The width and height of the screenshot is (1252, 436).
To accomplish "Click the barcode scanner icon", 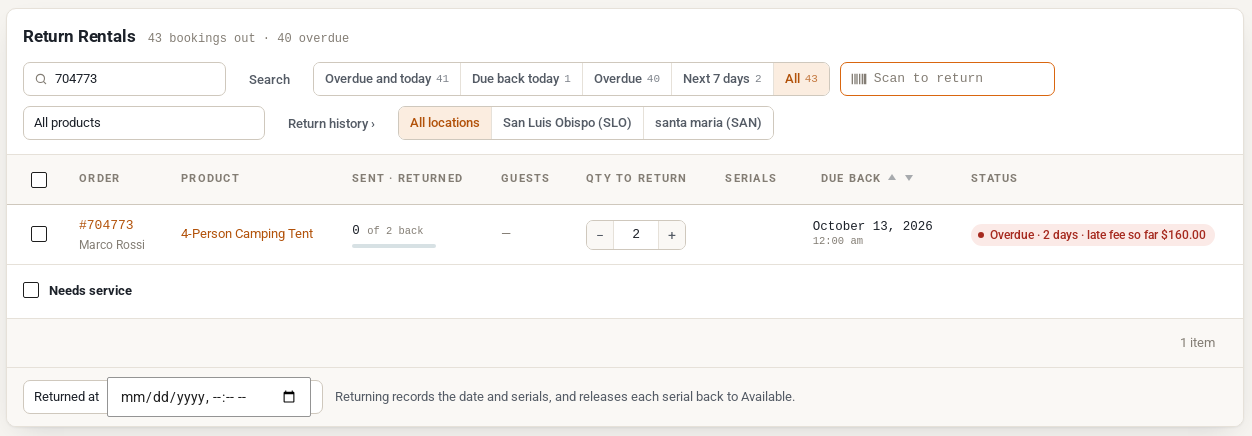I will coord(859,79).
